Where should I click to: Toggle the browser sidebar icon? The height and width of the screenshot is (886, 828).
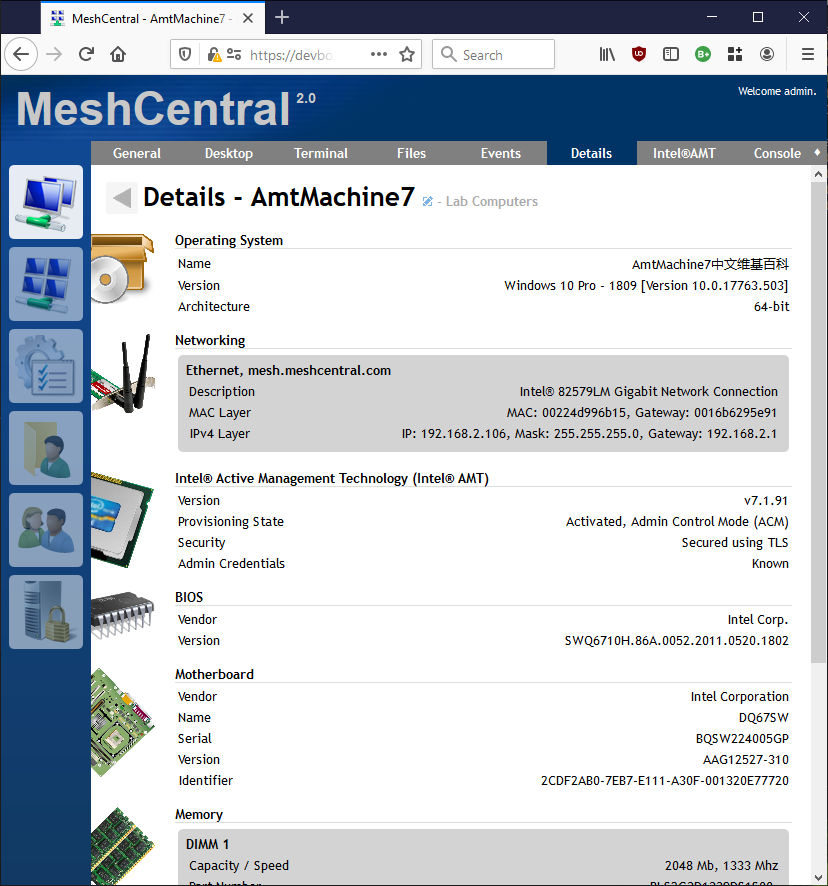(671, 54)
